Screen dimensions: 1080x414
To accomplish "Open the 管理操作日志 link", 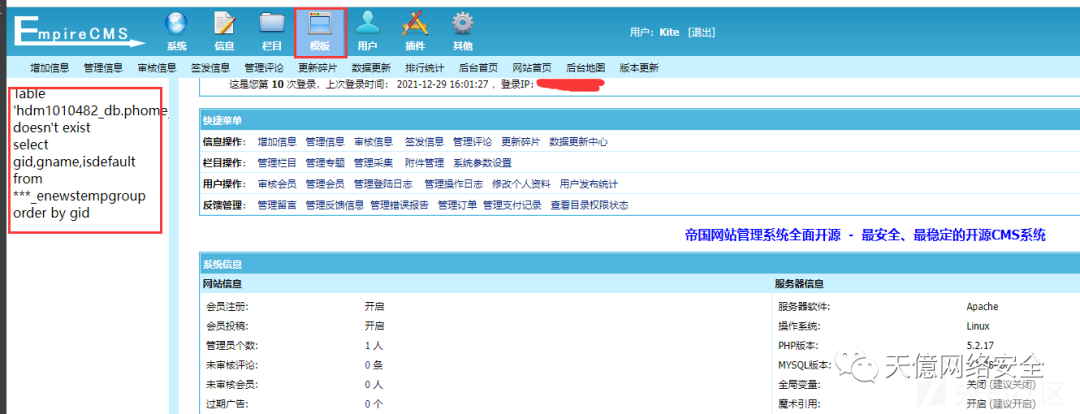I will tap(453, 185).
